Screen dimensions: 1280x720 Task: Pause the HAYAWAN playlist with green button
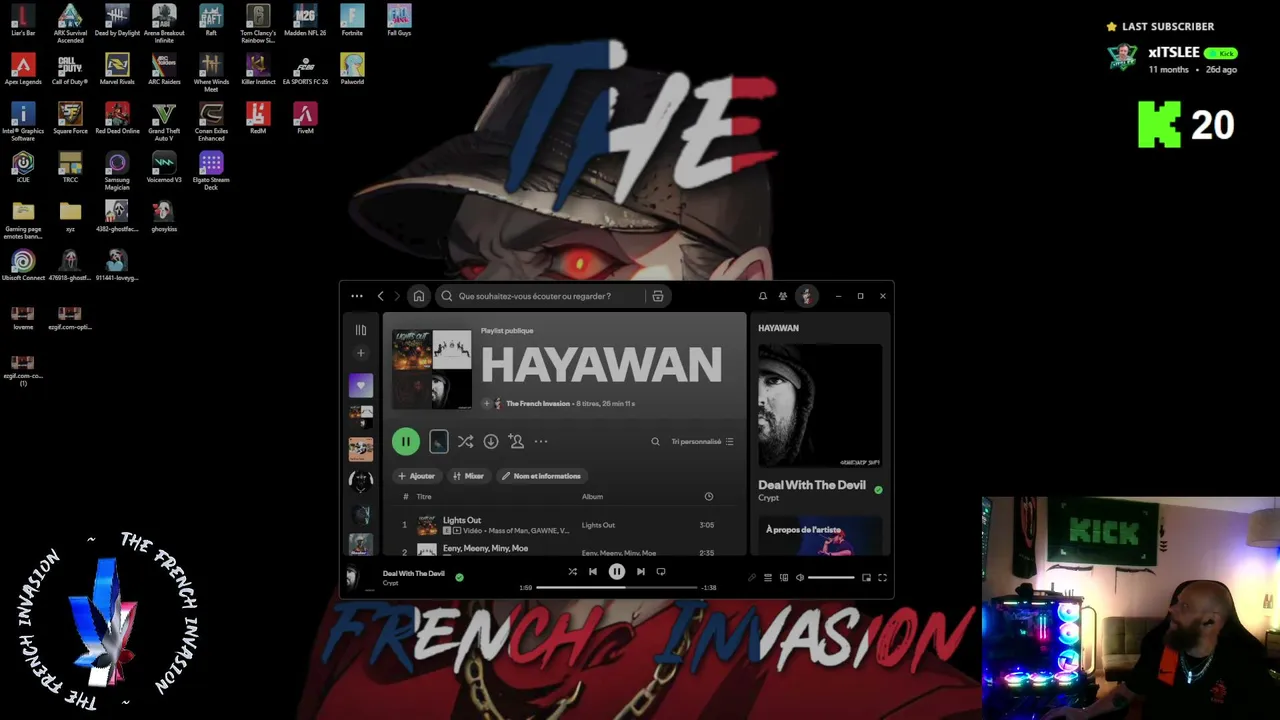(405, 441)
